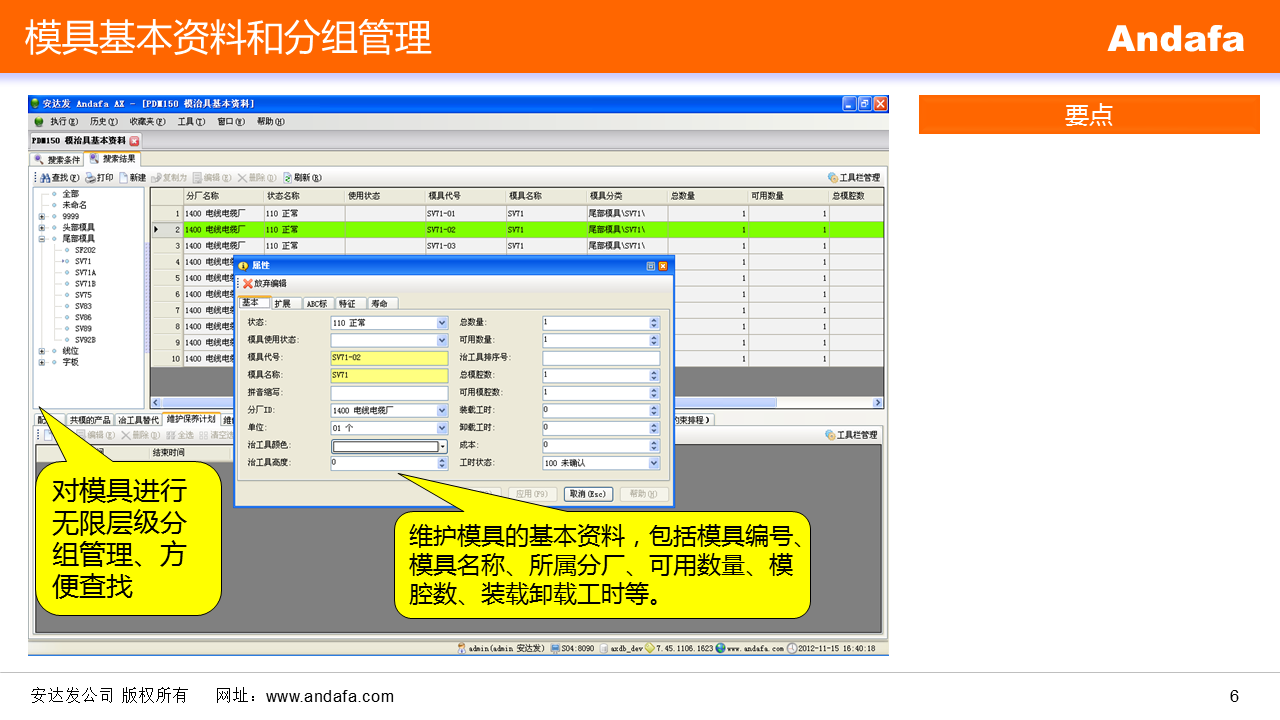This screenshot has width=1280, height=720.
Task: Click 放弃编辑 red X in the properties dialog
Action: click(248, 284)
